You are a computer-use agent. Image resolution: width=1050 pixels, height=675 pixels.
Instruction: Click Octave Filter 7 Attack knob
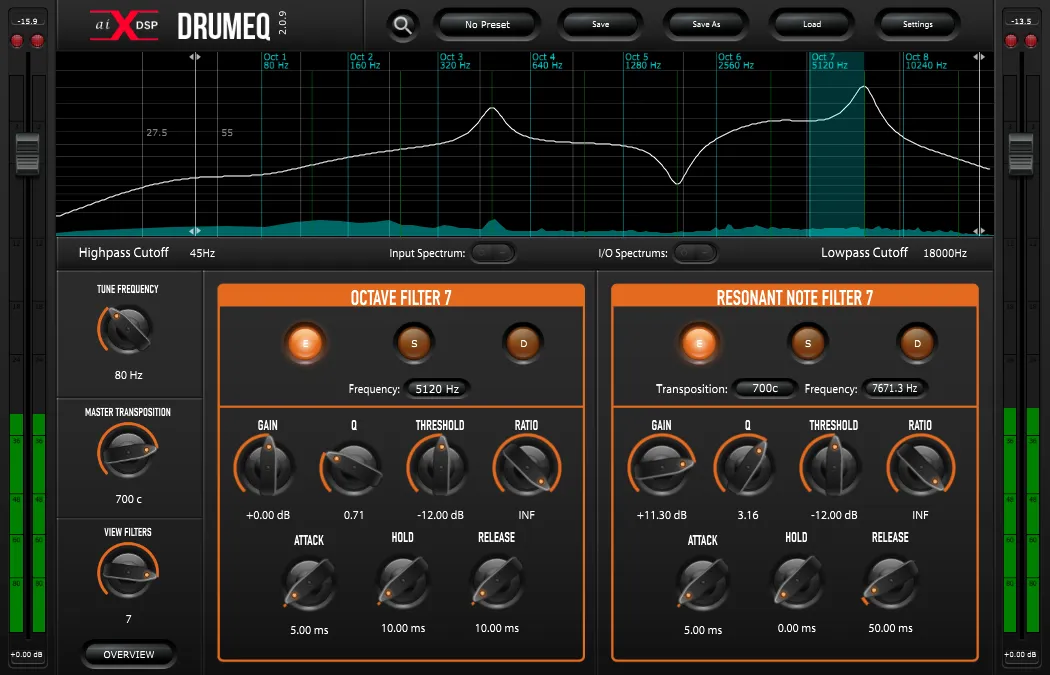click(x=309, y=584)
